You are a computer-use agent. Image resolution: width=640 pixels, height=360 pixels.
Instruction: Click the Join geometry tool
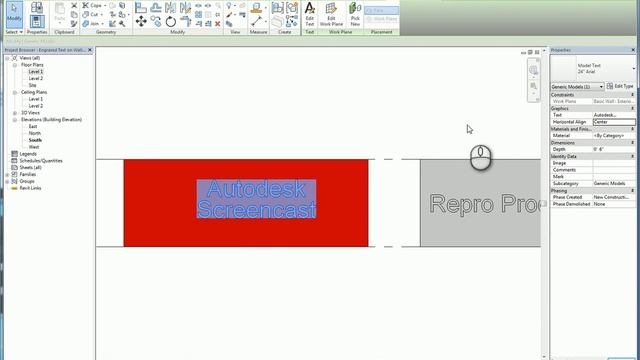coord(91,24)
